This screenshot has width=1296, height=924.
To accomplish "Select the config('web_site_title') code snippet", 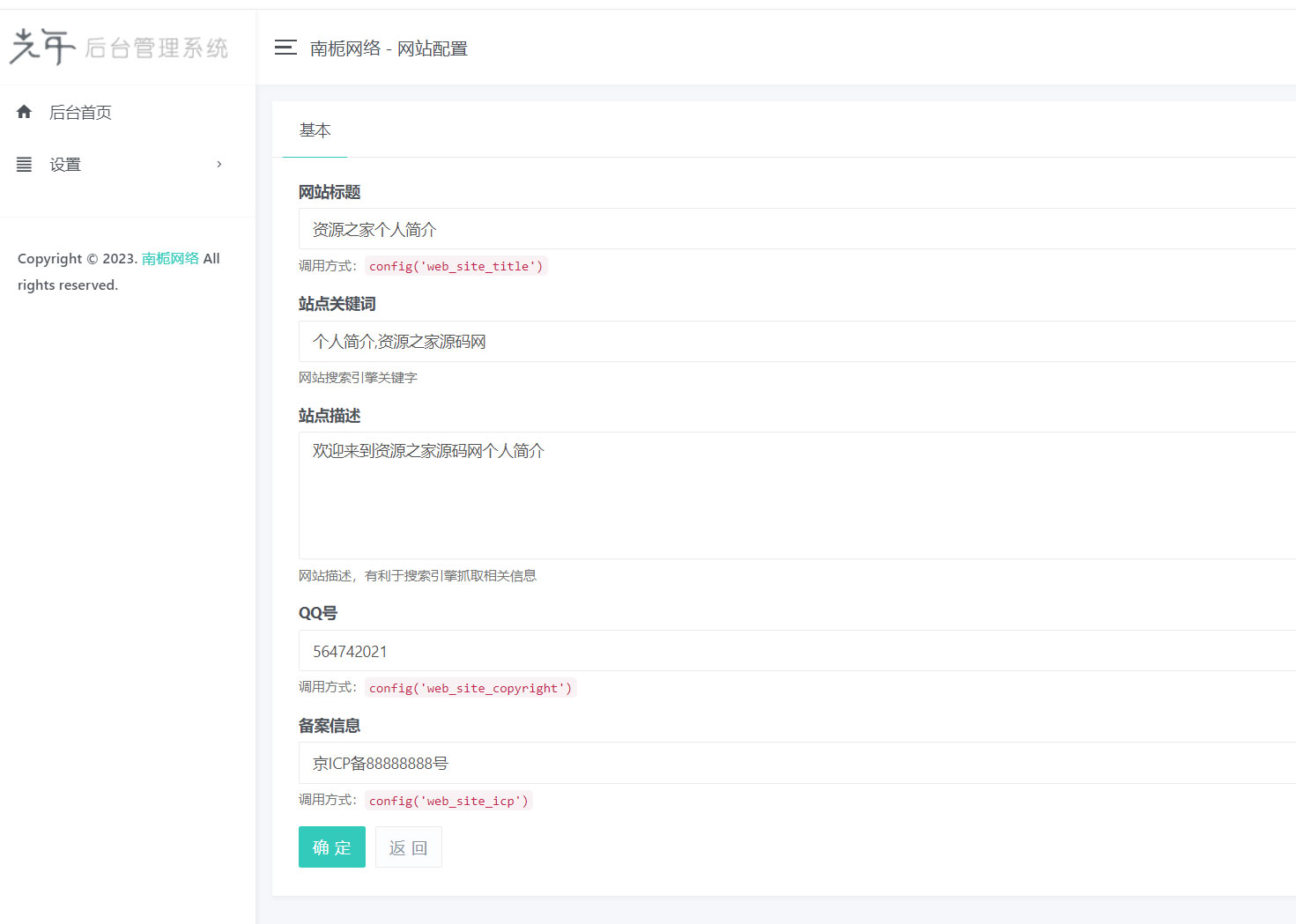I will tap(455, 265).
